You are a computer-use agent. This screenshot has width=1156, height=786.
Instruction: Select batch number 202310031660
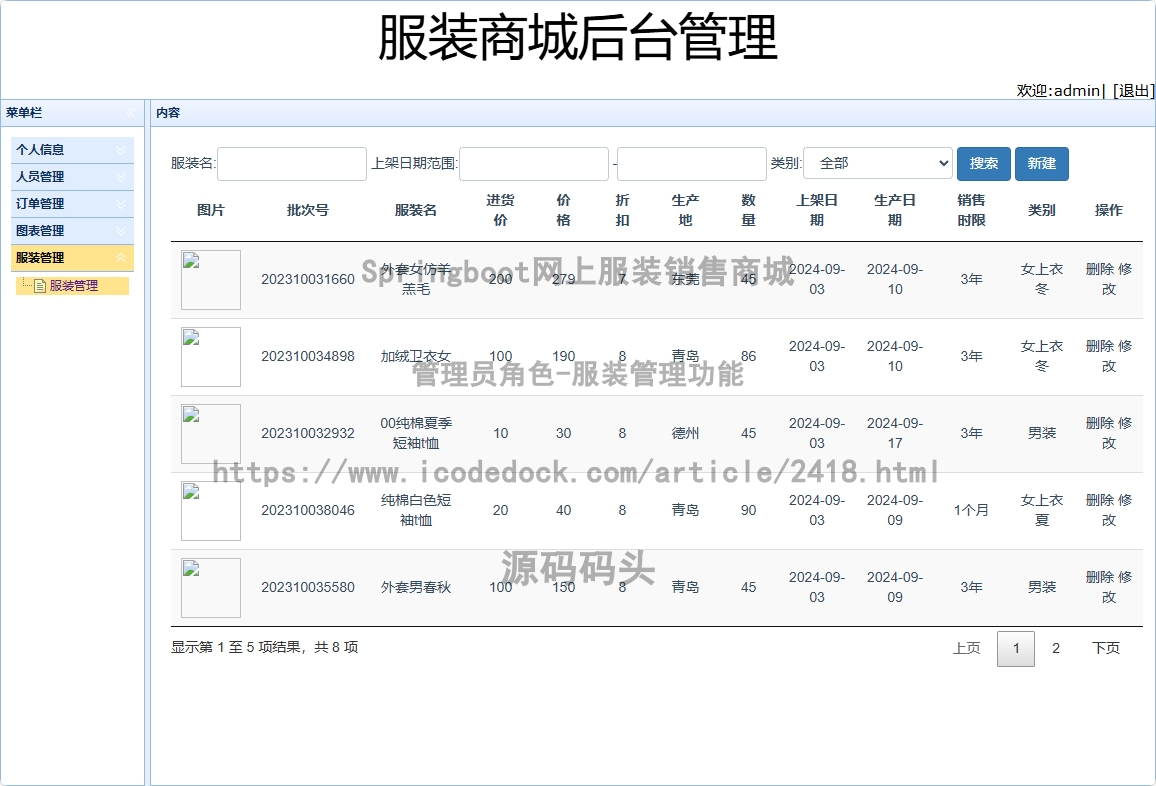[307, 279]
